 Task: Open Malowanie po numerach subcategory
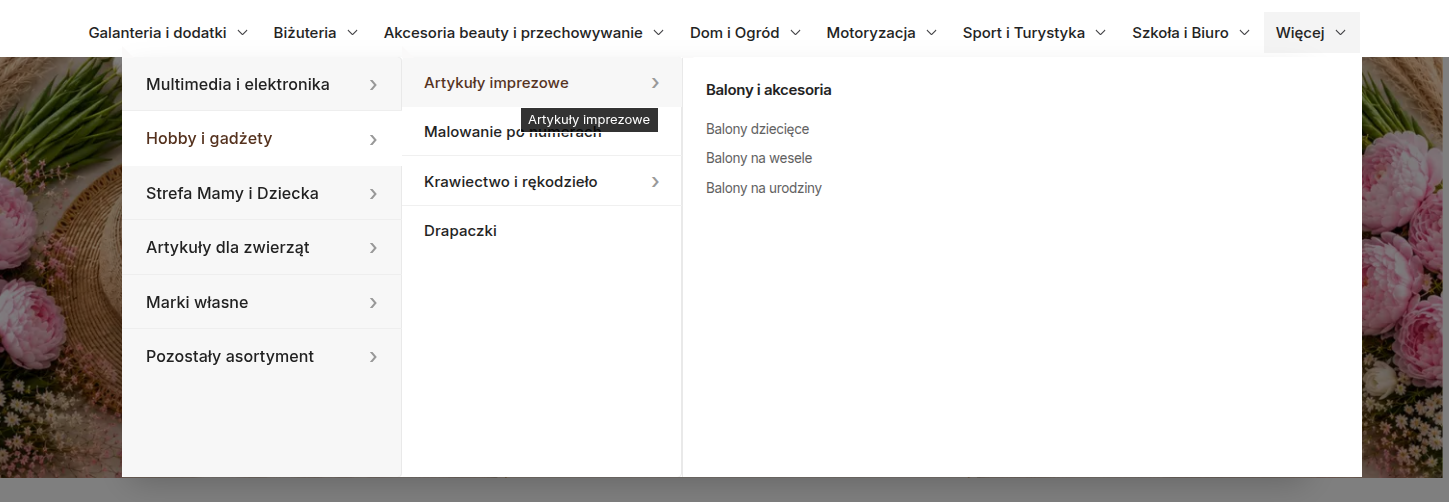coord(542,132)
